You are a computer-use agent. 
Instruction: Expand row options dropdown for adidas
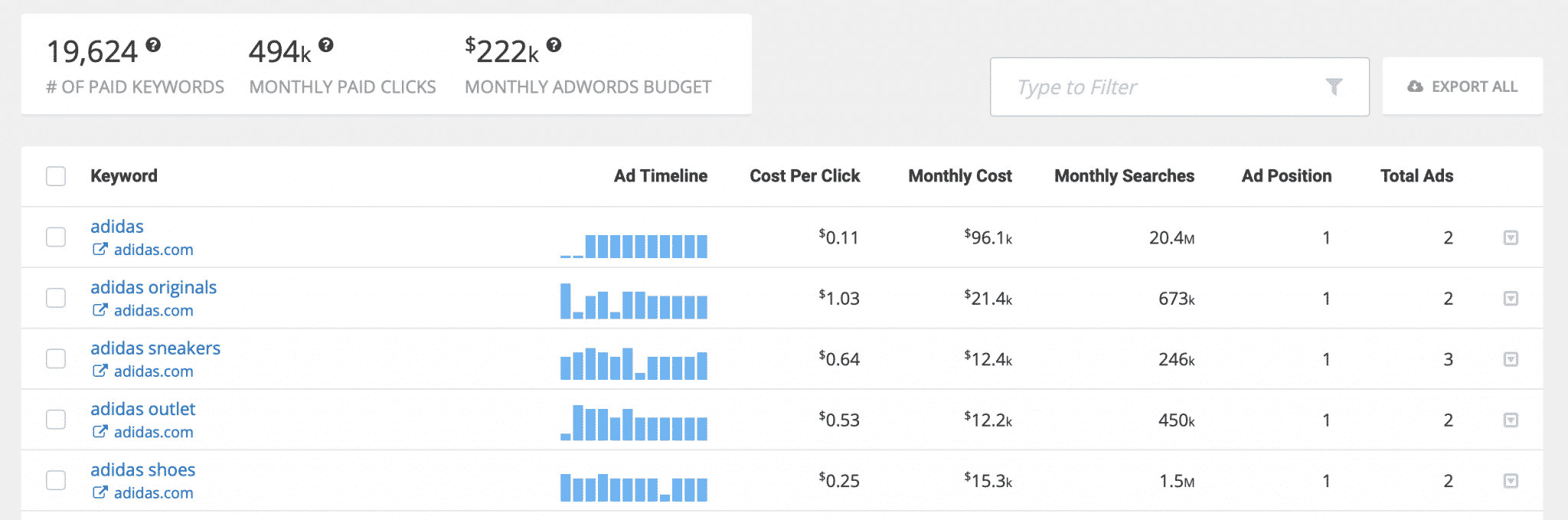[x=1511, y=237]
